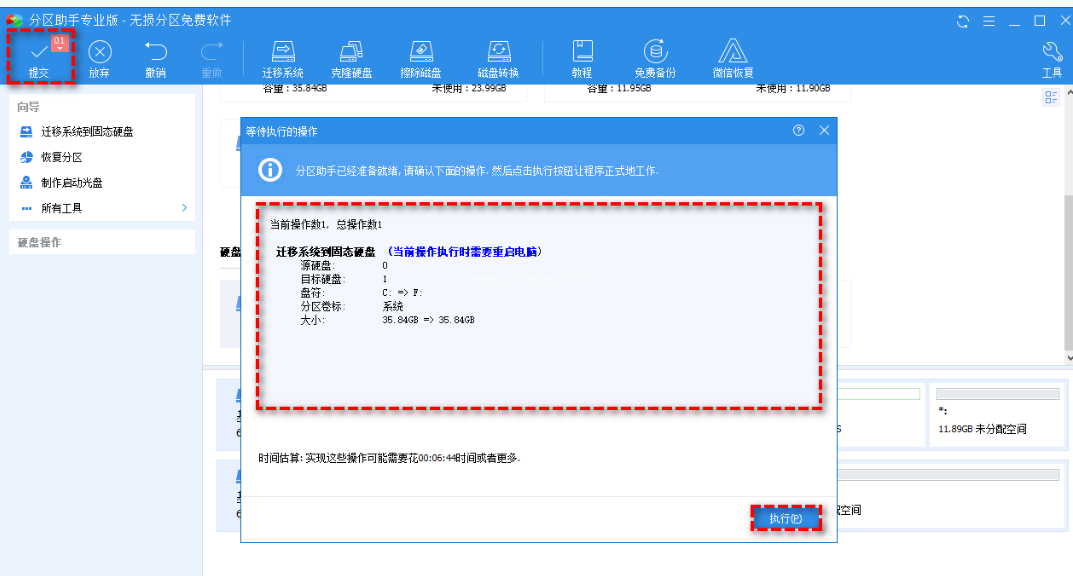Open the 迁移系统 (Migrate OS) tool

click(283, 57)
